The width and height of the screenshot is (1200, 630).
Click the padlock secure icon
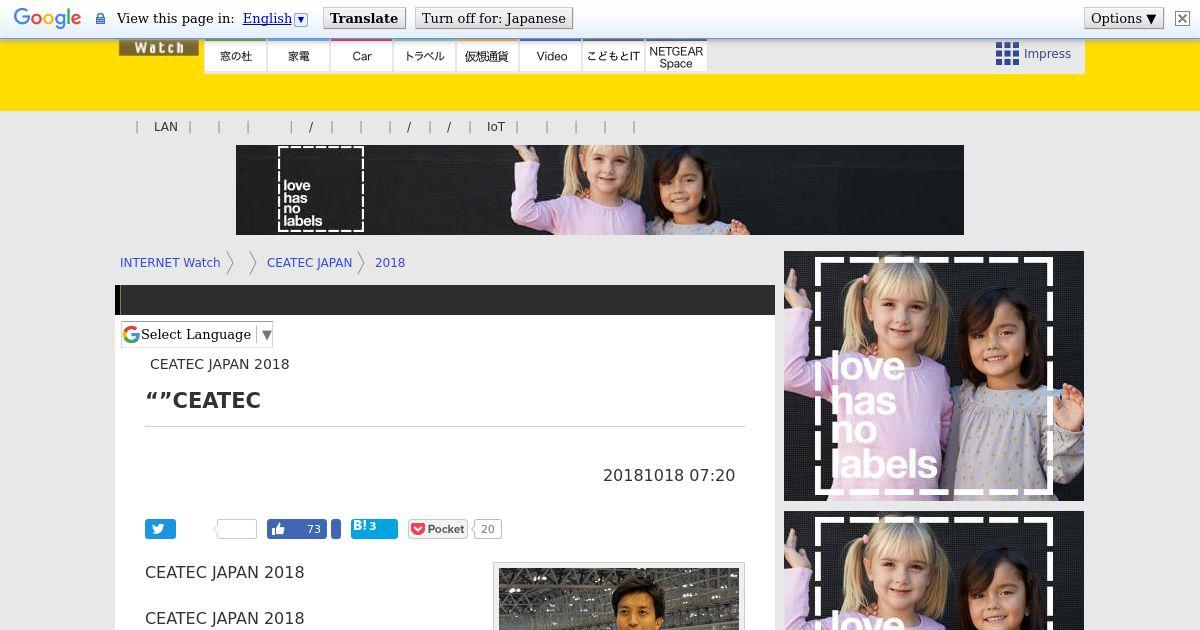click(100, 19)
